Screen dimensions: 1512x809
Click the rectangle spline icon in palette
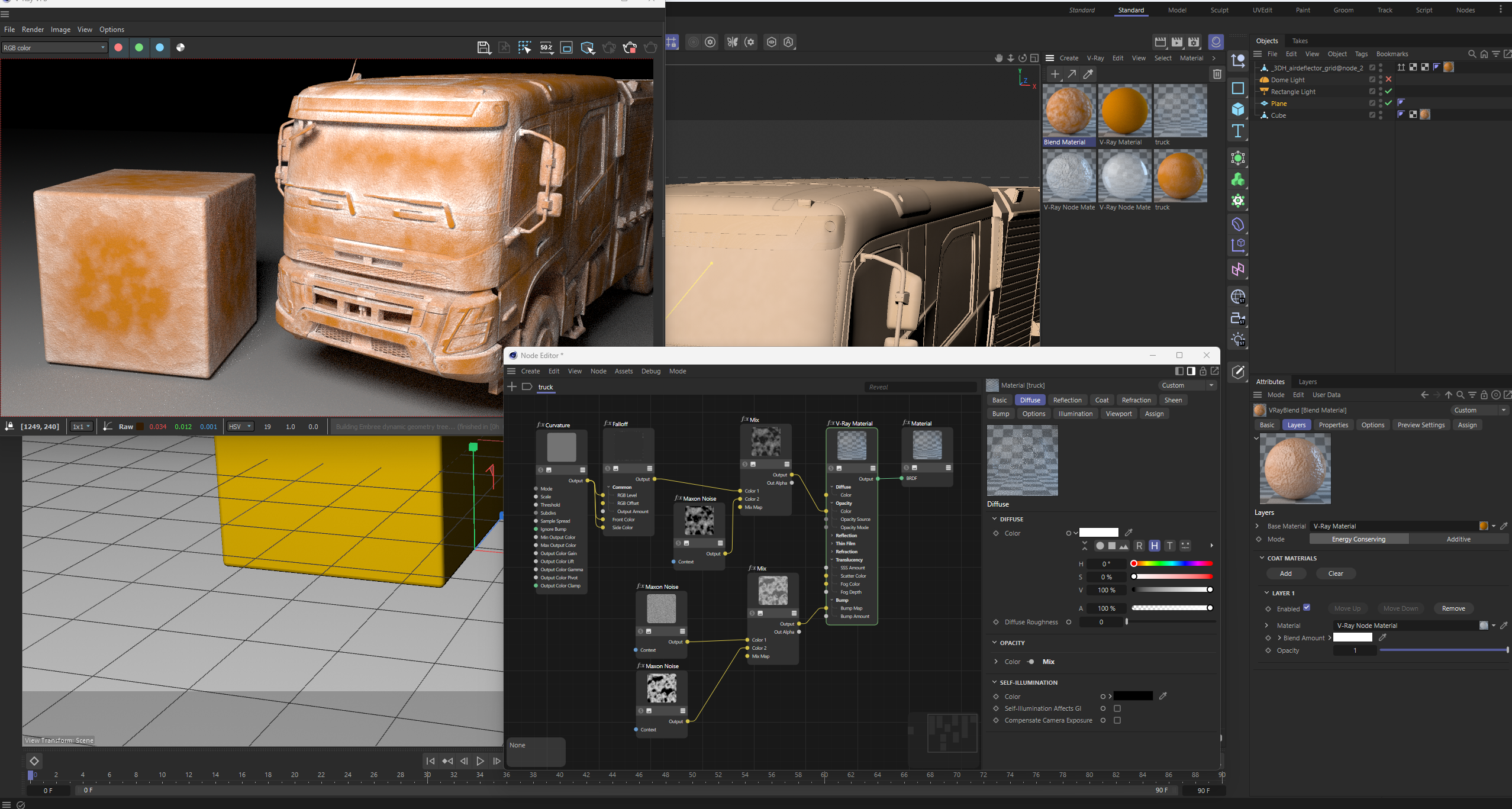(1238, 88)
